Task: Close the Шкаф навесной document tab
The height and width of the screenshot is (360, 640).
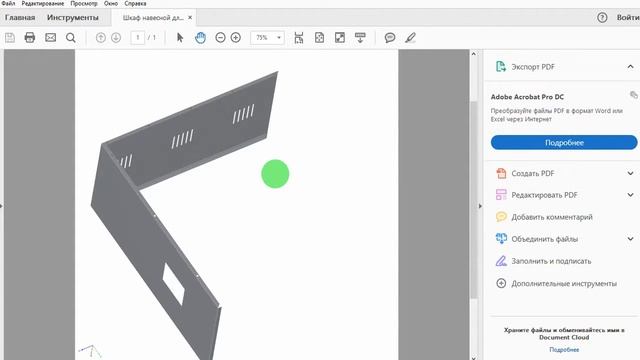Action: click(x=190, y=18)
